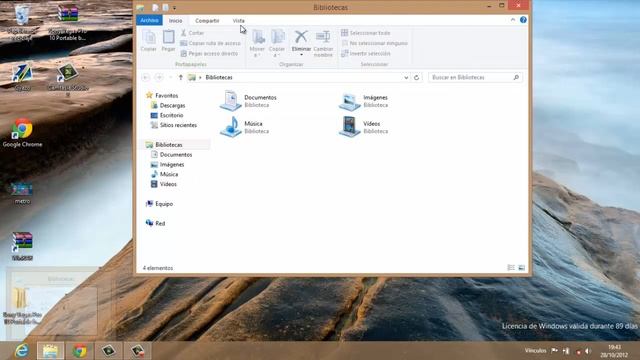Screen dimensions: 640x360
Task: Select Escritorio in the navigation pane
Action: (x=171, y=115)
